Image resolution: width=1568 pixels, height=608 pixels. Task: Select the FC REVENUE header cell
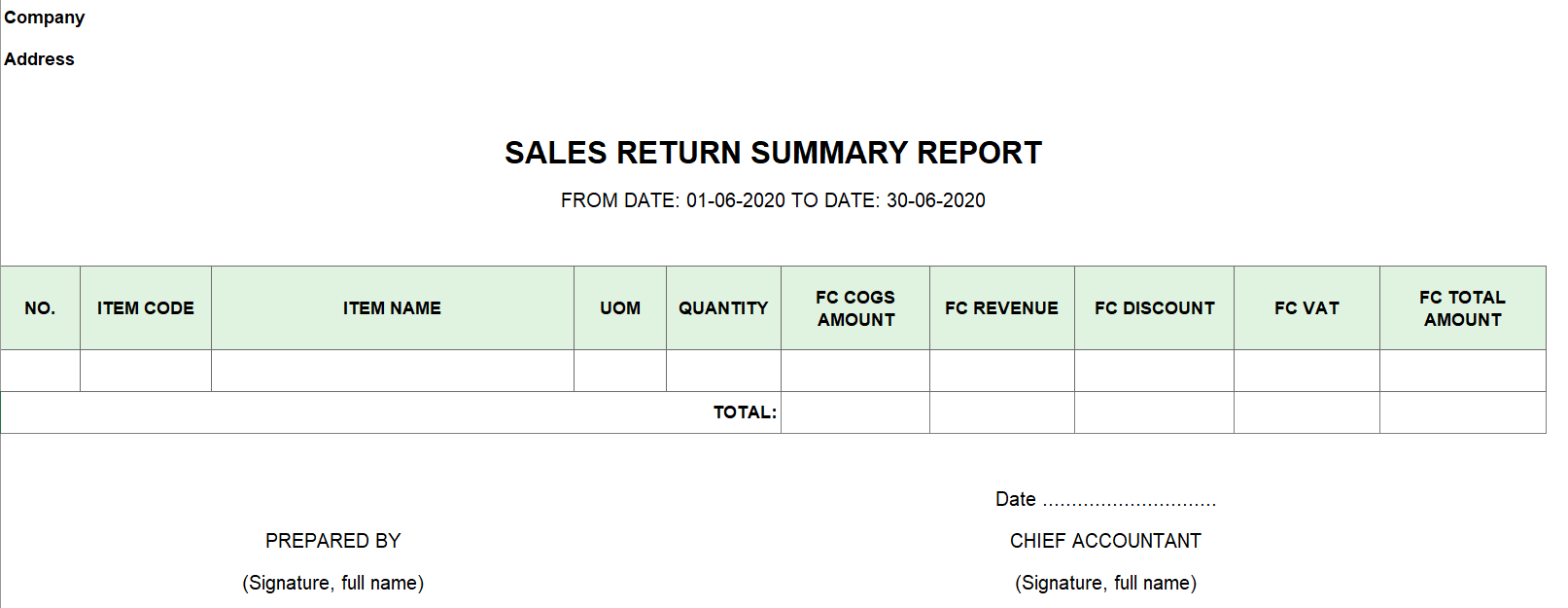click(x=1002, y=308)
